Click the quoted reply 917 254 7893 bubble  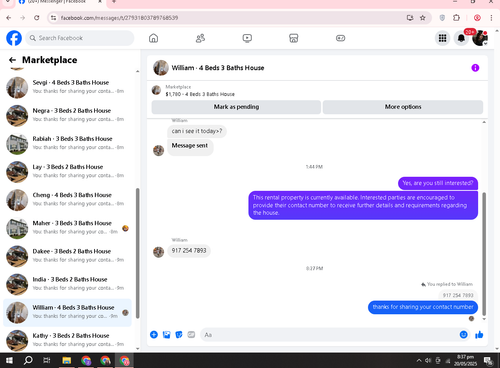(458, 295)
